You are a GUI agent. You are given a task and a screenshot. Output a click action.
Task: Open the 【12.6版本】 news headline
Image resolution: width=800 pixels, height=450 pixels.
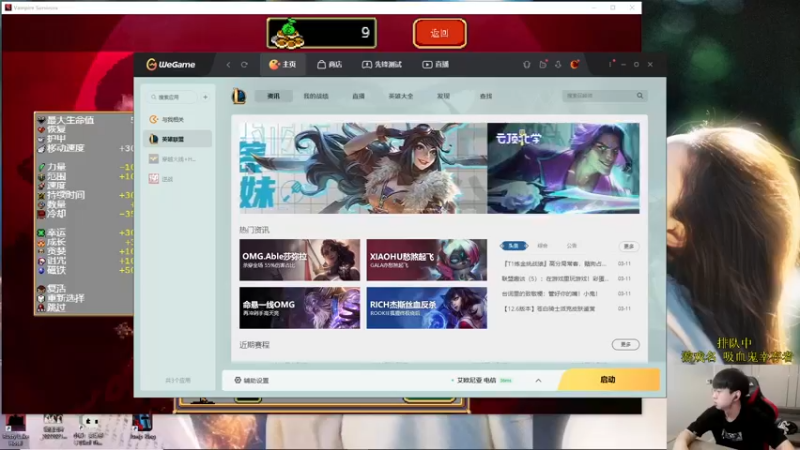[549, 309]
